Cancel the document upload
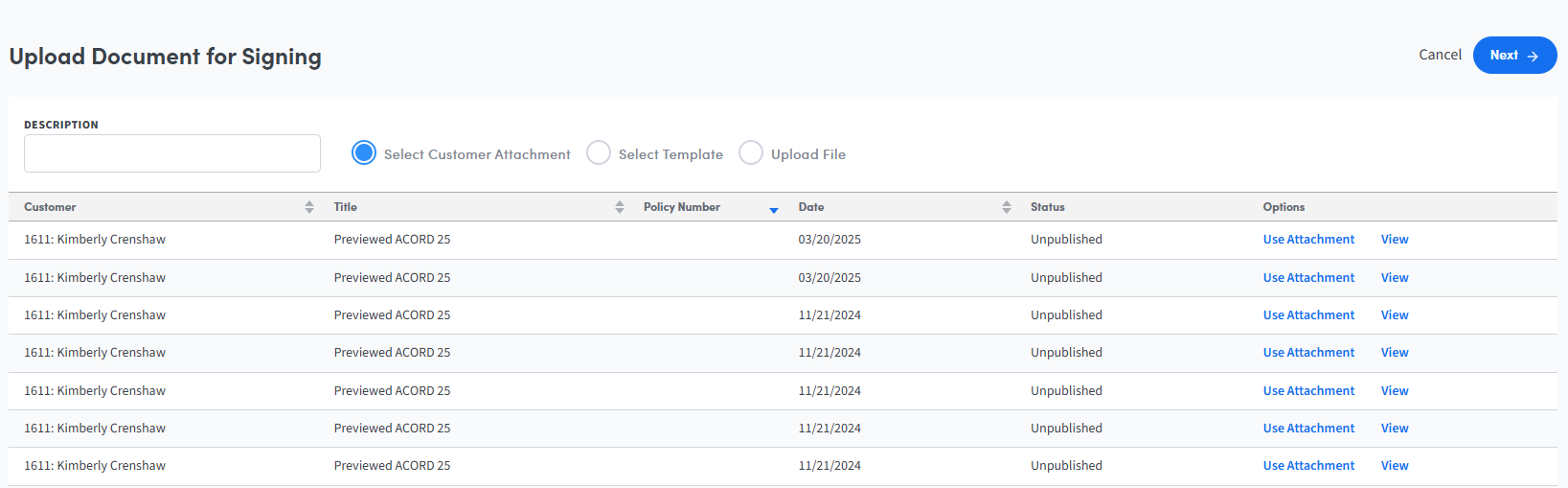The height and width of the screenshot is (488, 1568). tap(1440, 55)
